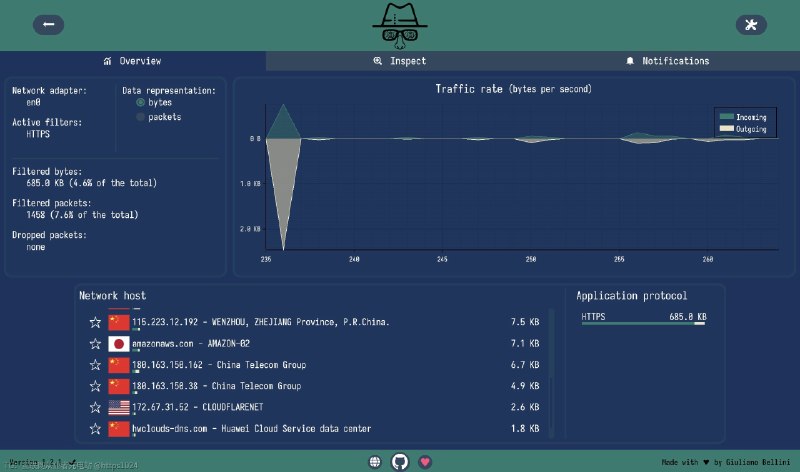
Task: Click the Overview tab chart icon
Action: pos(107,61)
